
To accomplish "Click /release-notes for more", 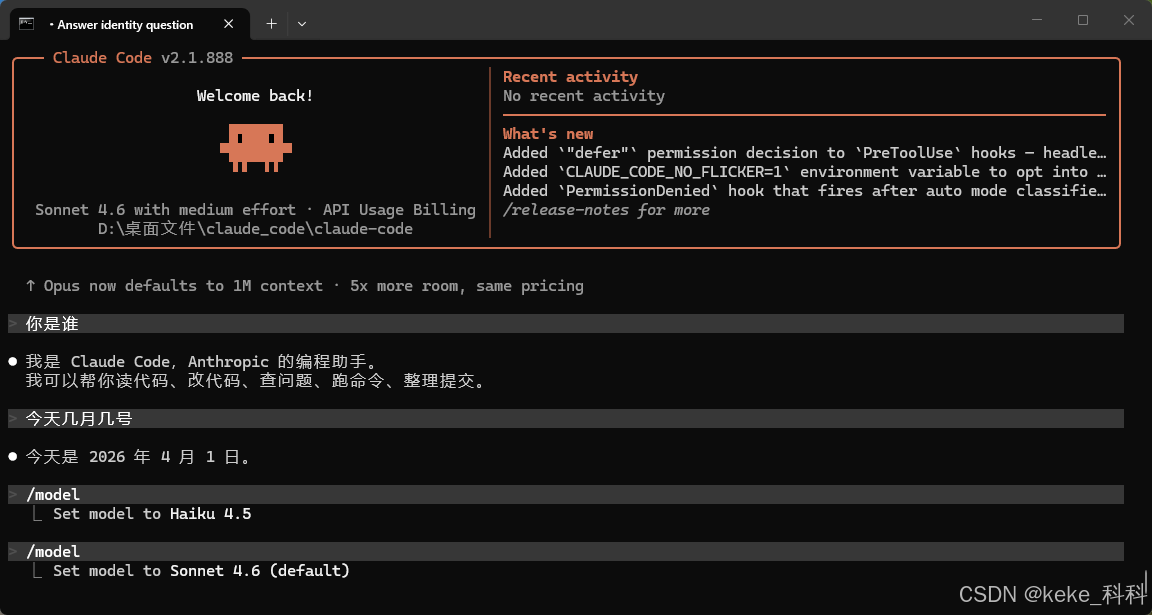I will pos(606,210).
